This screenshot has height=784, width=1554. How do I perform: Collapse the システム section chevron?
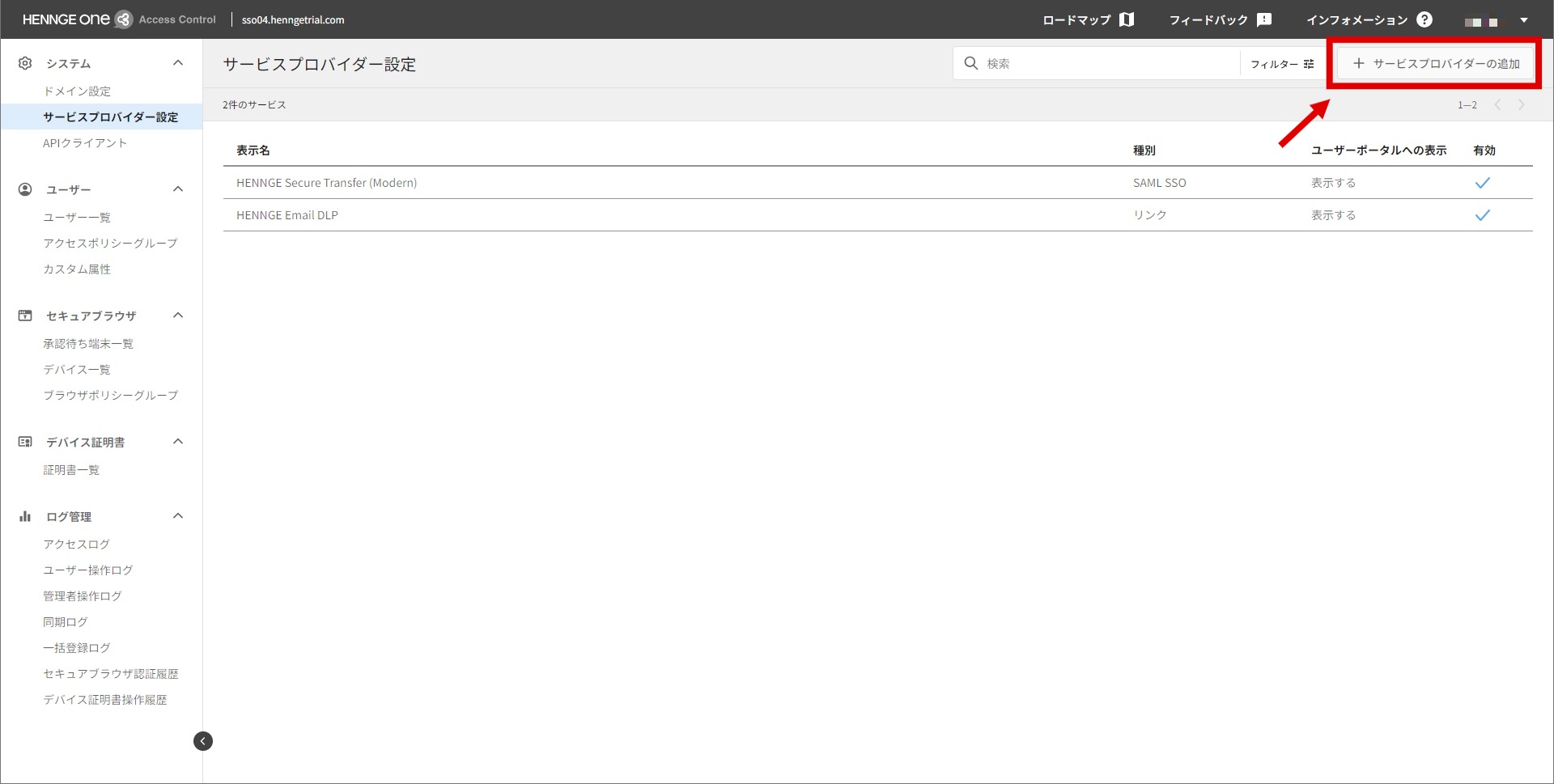(x=178, y=63)
